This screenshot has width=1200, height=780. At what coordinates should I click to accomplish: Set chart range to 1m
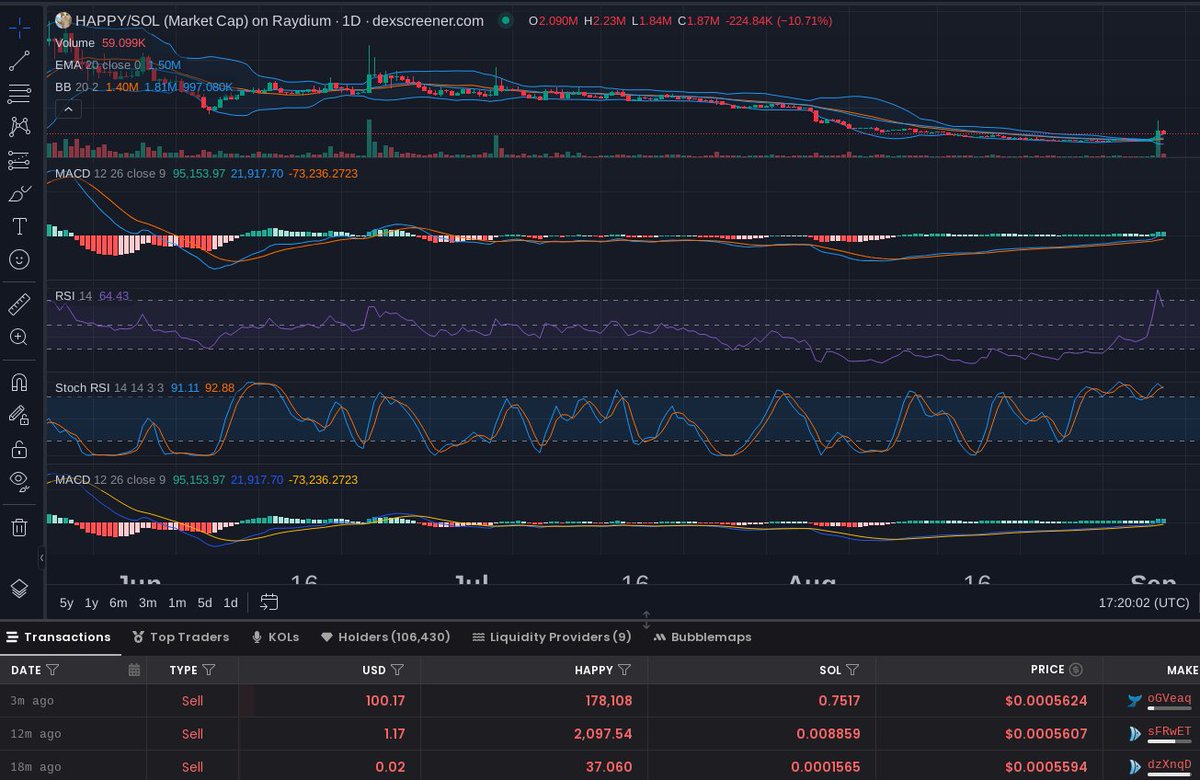[x=177, y=603]
